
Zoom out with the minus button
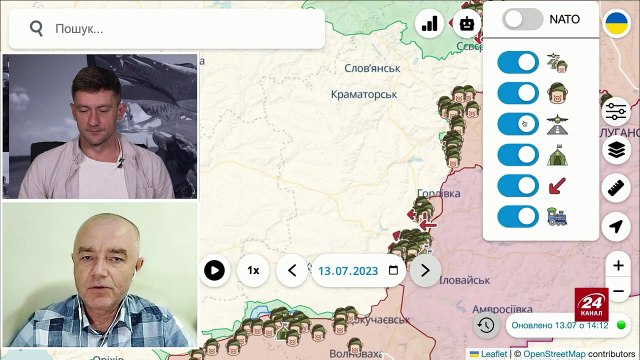tap(618, 291)
